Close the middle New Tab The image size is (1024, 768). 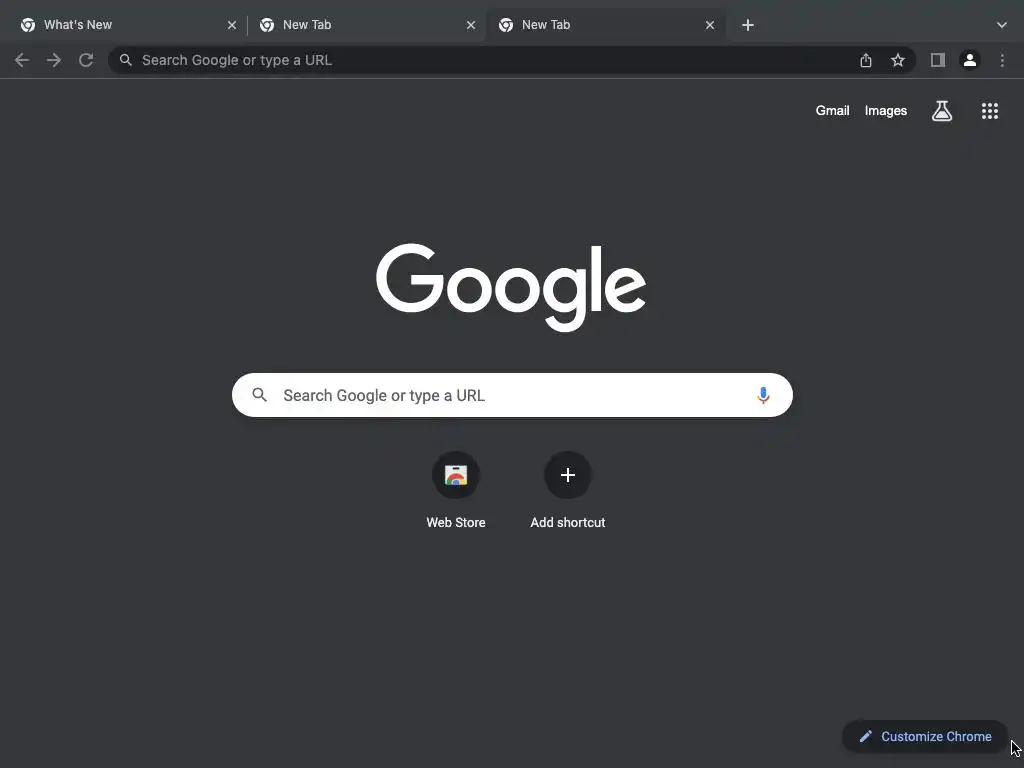471,25
